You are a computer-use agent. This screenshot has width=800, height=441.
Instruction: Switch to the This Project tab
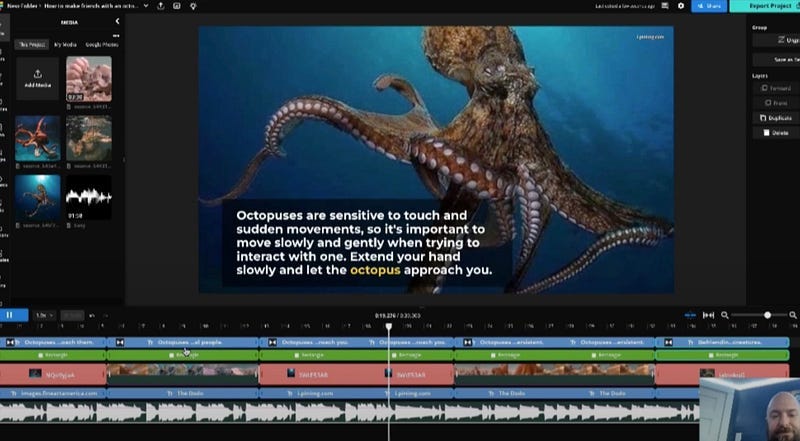click(32, 45)
